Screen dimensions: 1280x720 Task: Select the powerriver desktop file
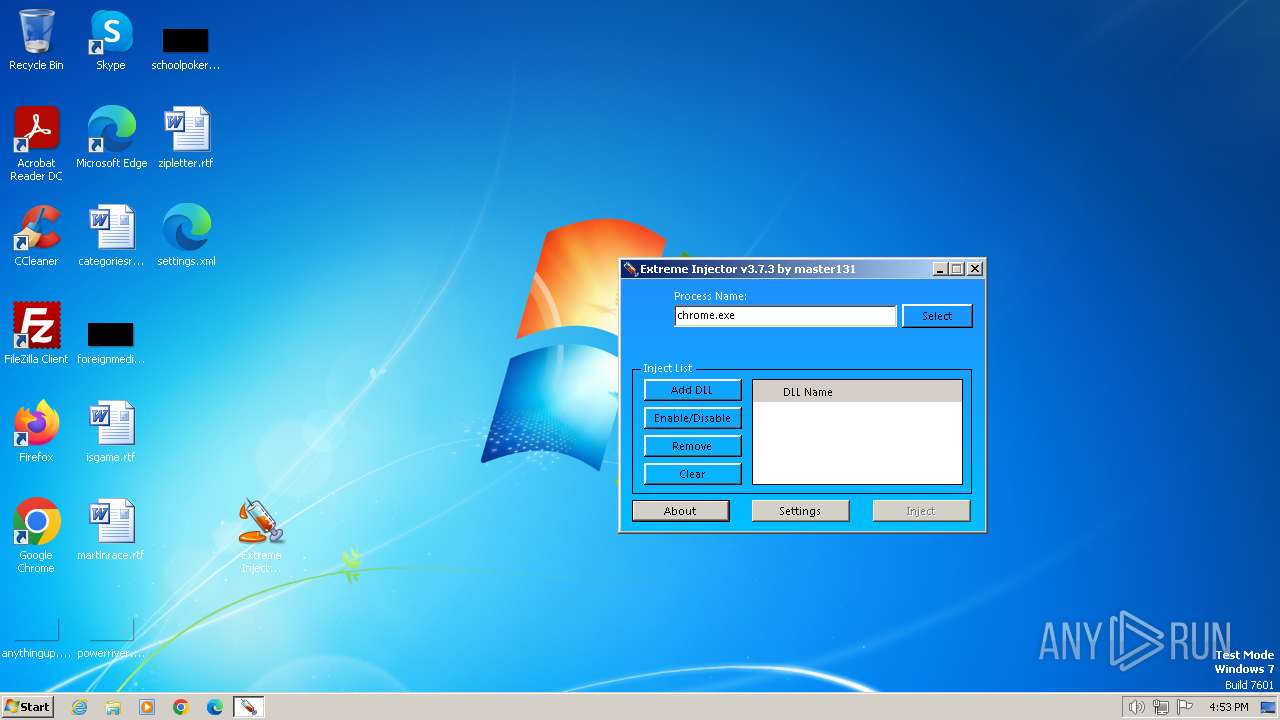tap(111, 639)
